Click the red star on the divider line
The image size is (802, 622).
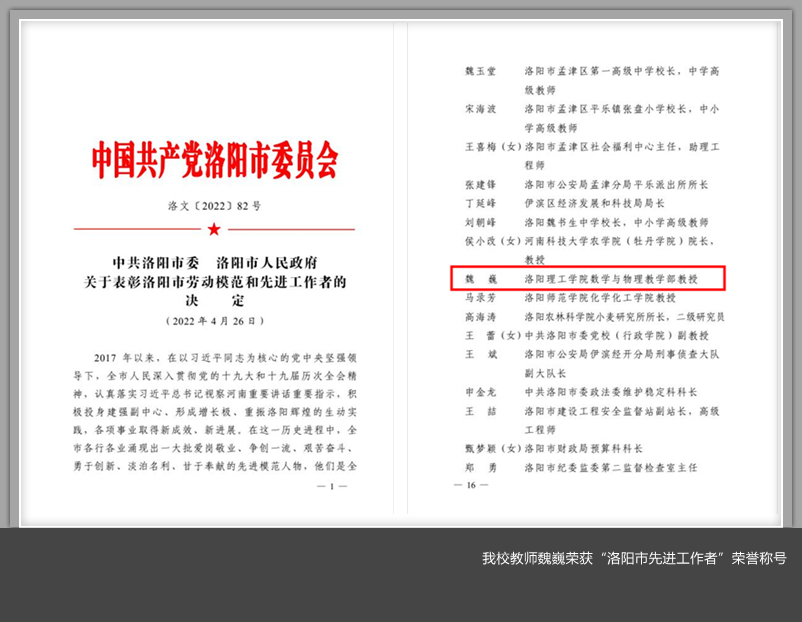(x=214, y=229)
